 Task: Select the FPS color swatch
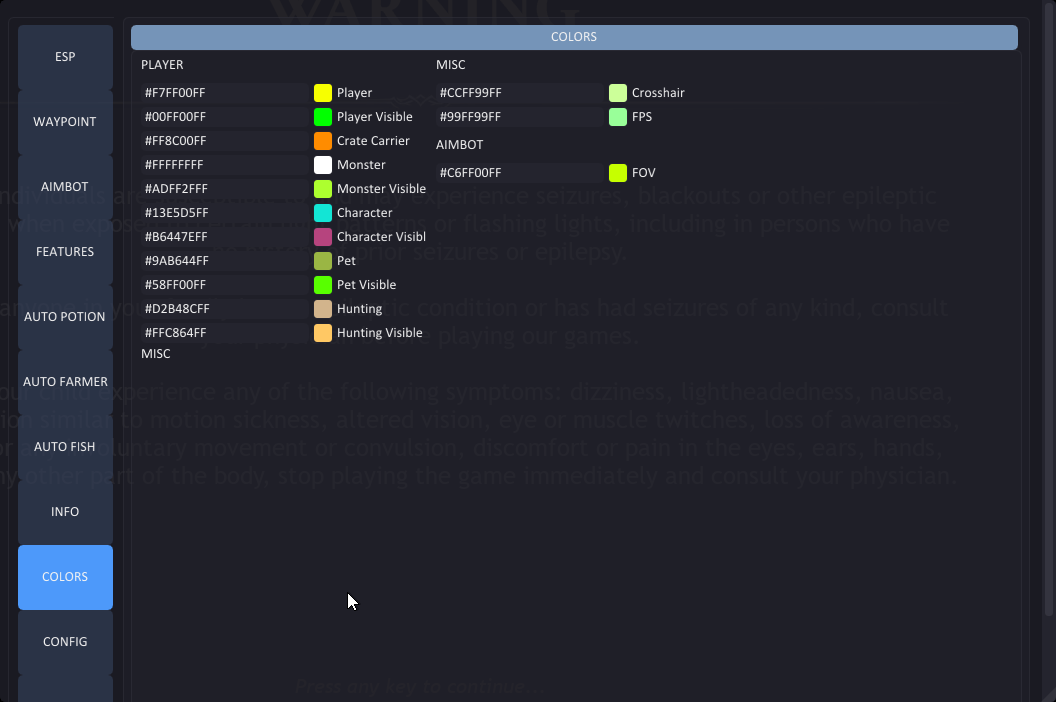click(618, 117)
